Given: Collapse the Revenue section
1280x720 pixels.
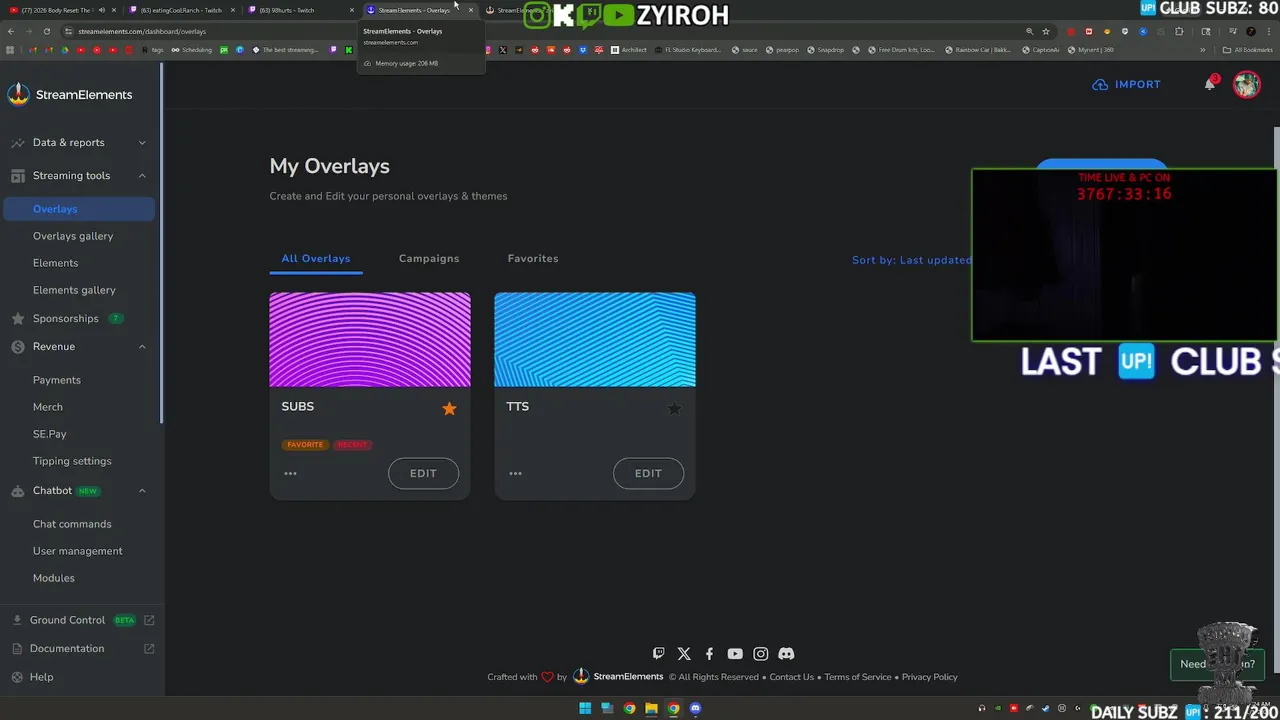Looking at the screenshot, I should (79, 346).
